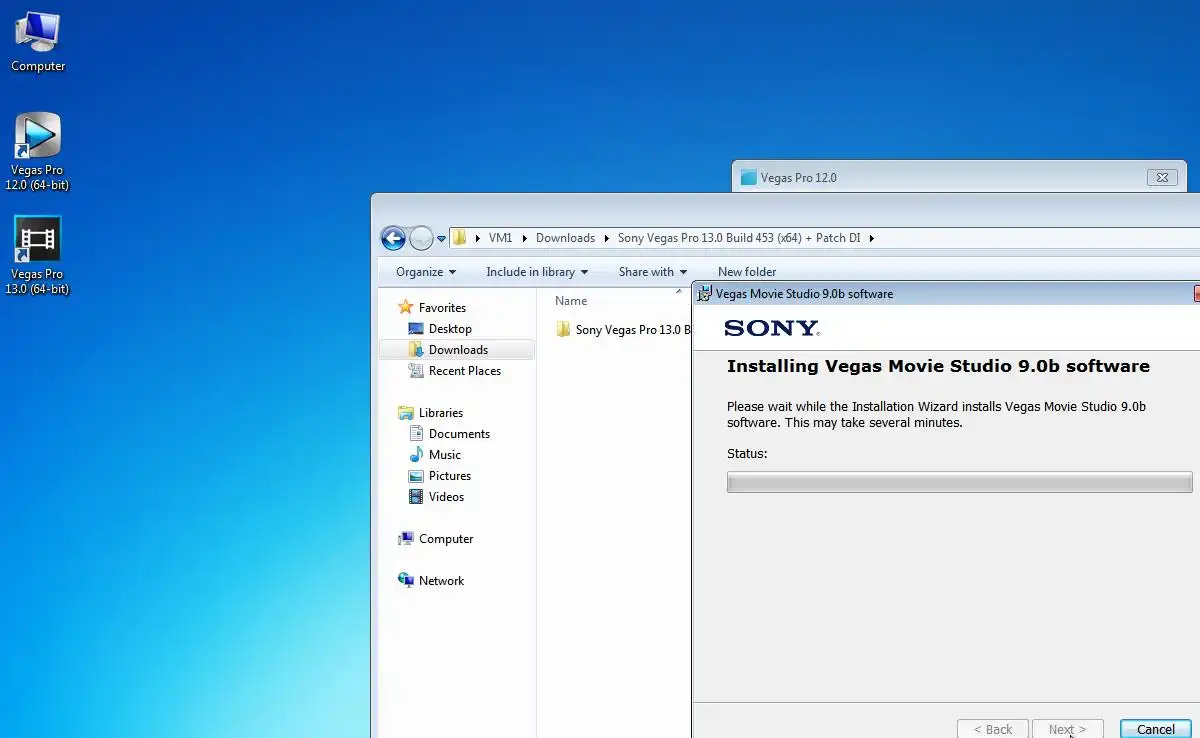Viewport: 1200px width, 738px height.
Task: Open the Videos library
Action: pos(437,497)
